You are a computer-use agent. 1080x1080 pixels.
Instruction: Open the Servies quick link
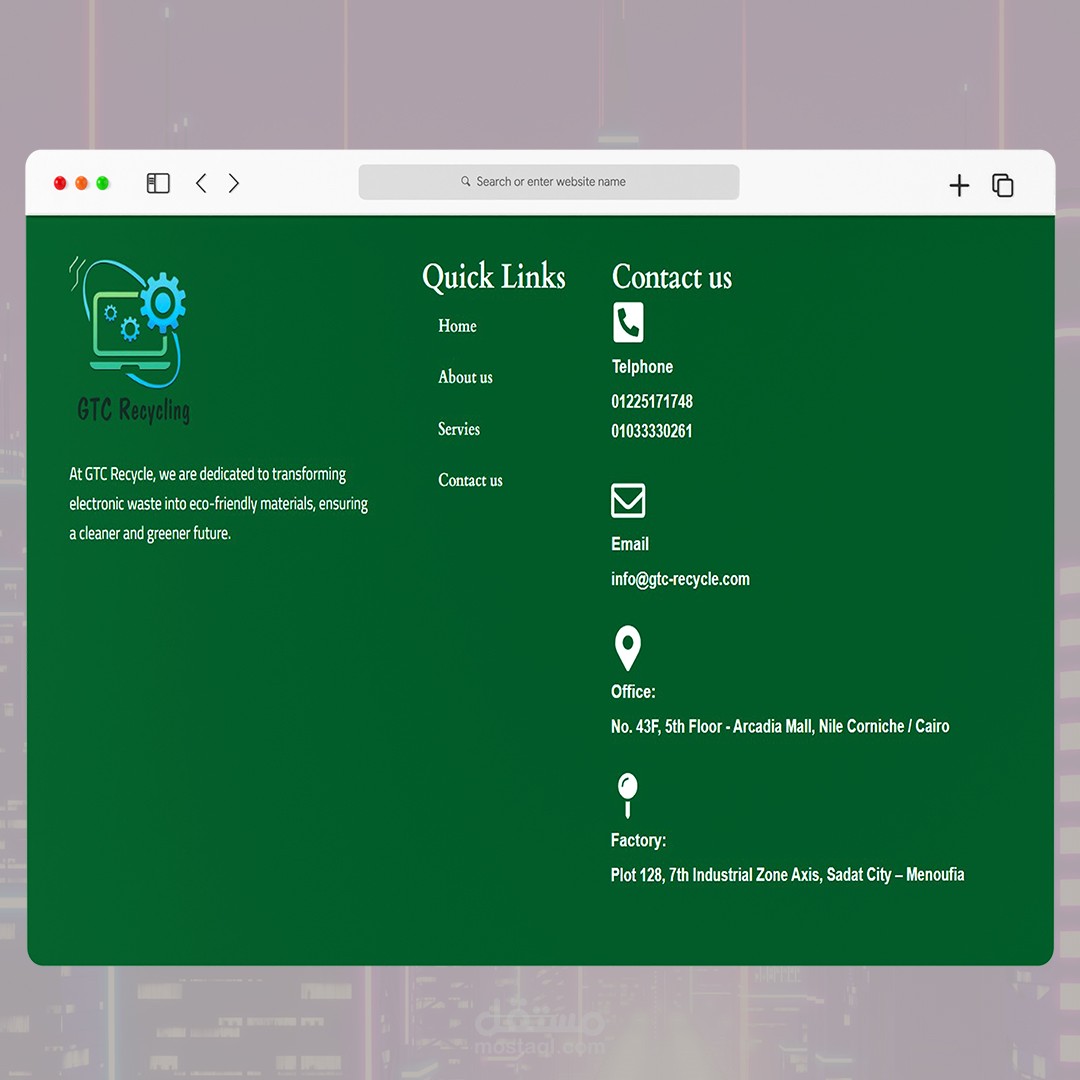pos(459,428)
